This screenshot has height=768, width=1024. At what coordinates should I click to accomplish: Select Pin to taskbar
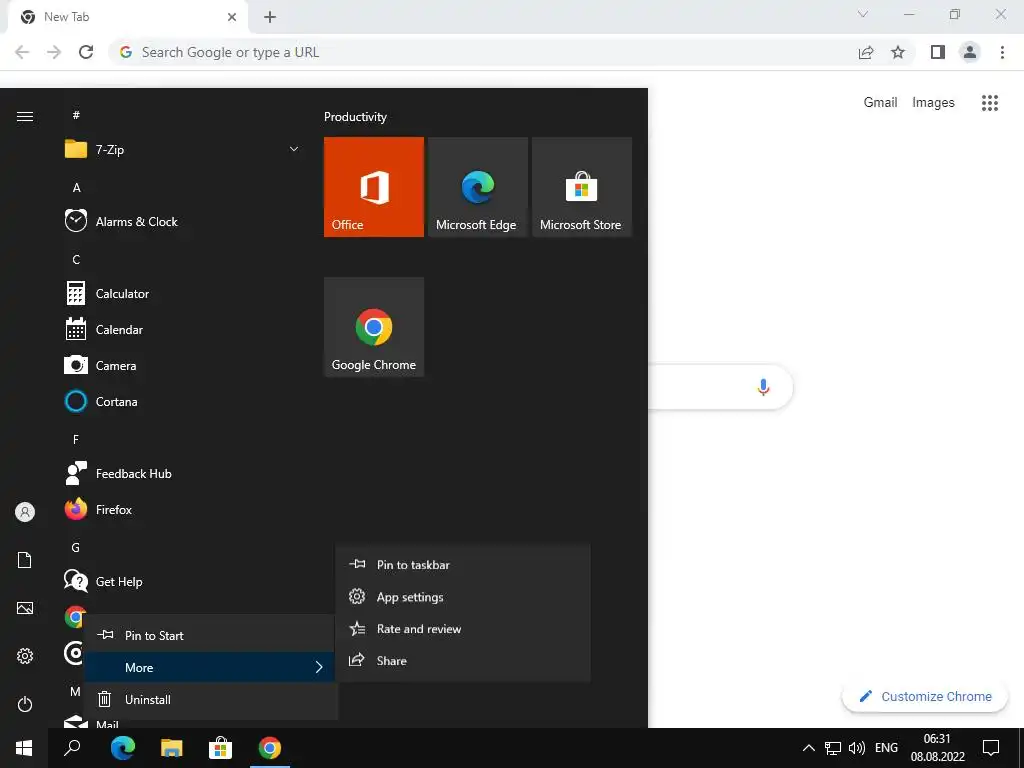coord(463,565)
